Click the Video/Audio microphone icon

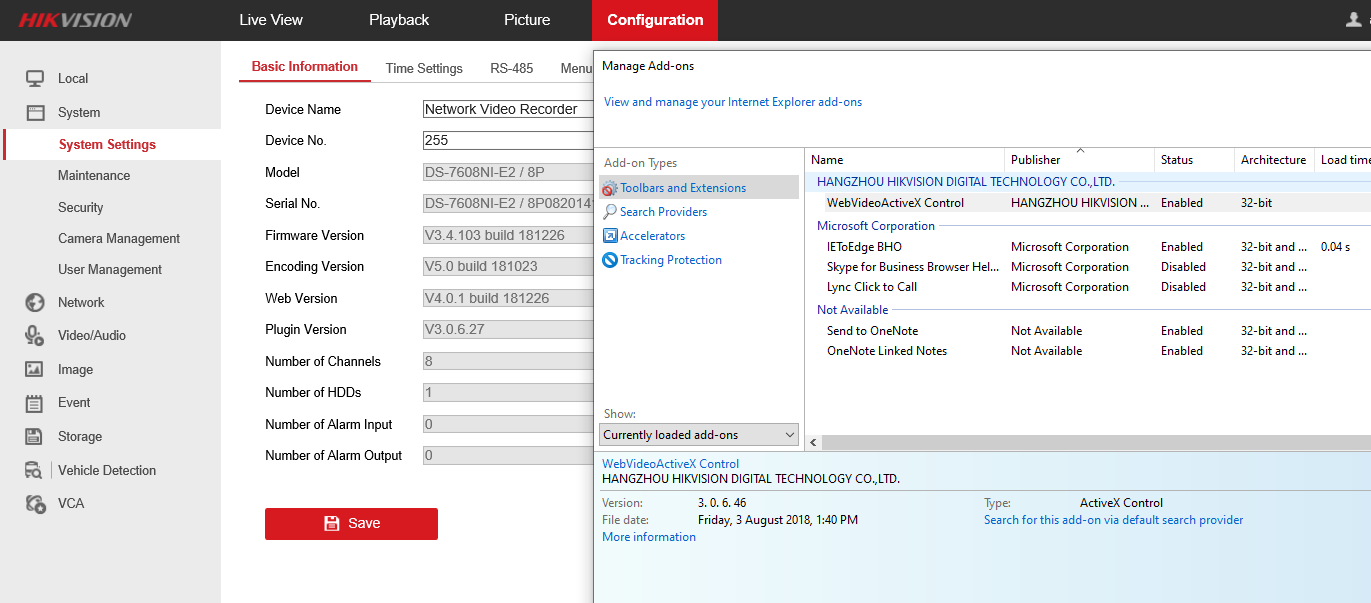click(35, 335)
